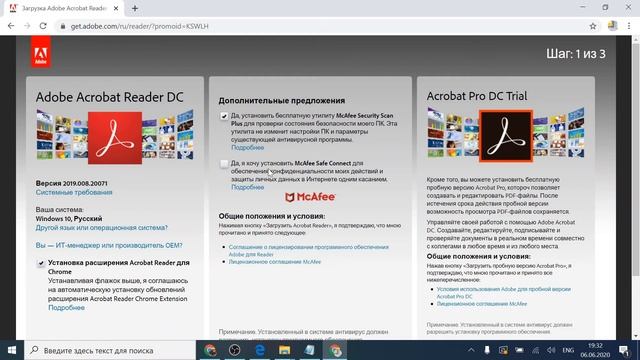Click the network tray icon

[535, 350]
